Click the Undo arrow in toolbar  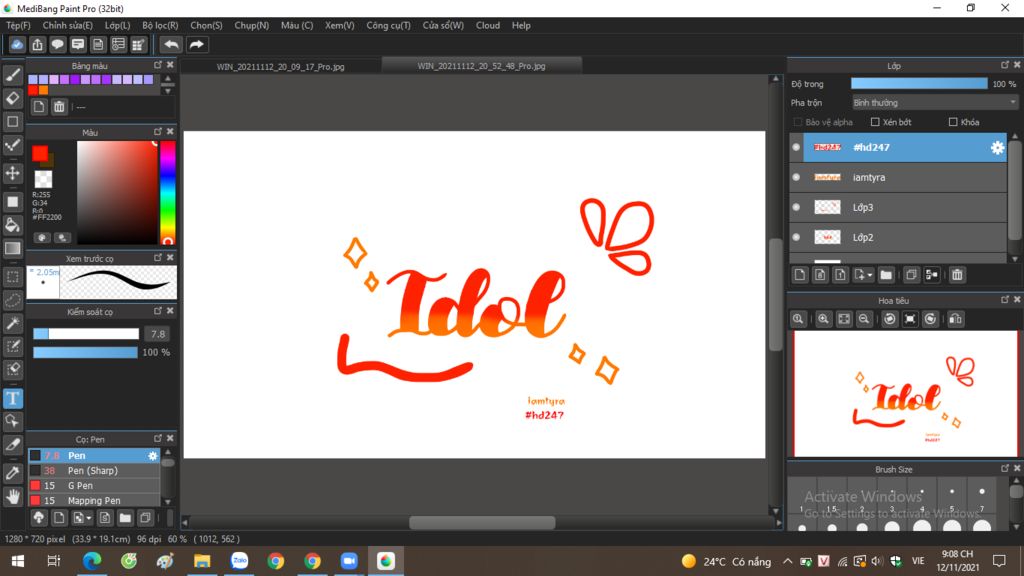pos(171,44)
